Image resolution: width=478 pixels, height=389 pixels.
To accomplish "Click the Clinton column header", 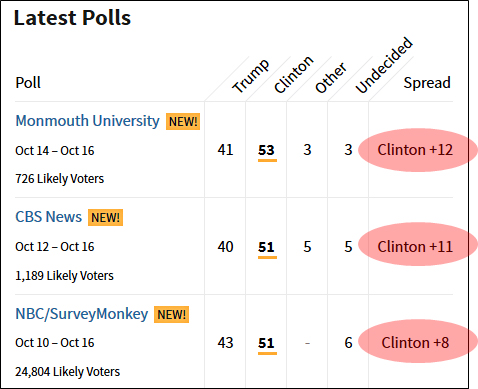I will (294, 74).
